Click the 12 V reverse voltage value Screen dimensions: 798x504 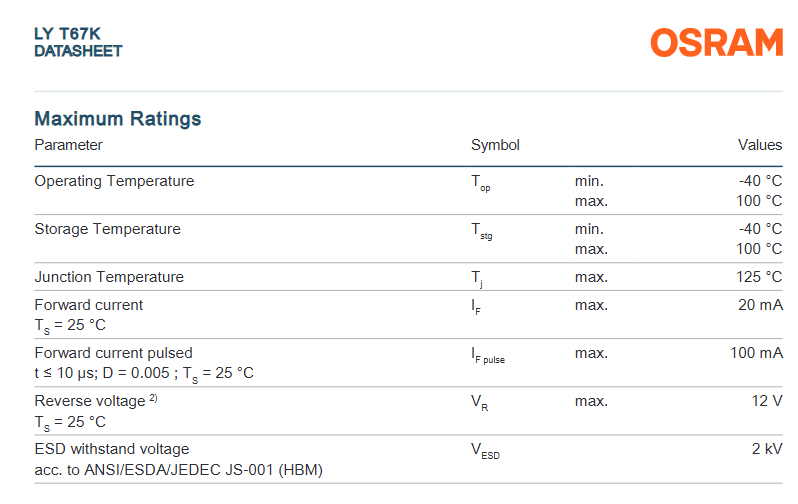(x=766, y=401)
